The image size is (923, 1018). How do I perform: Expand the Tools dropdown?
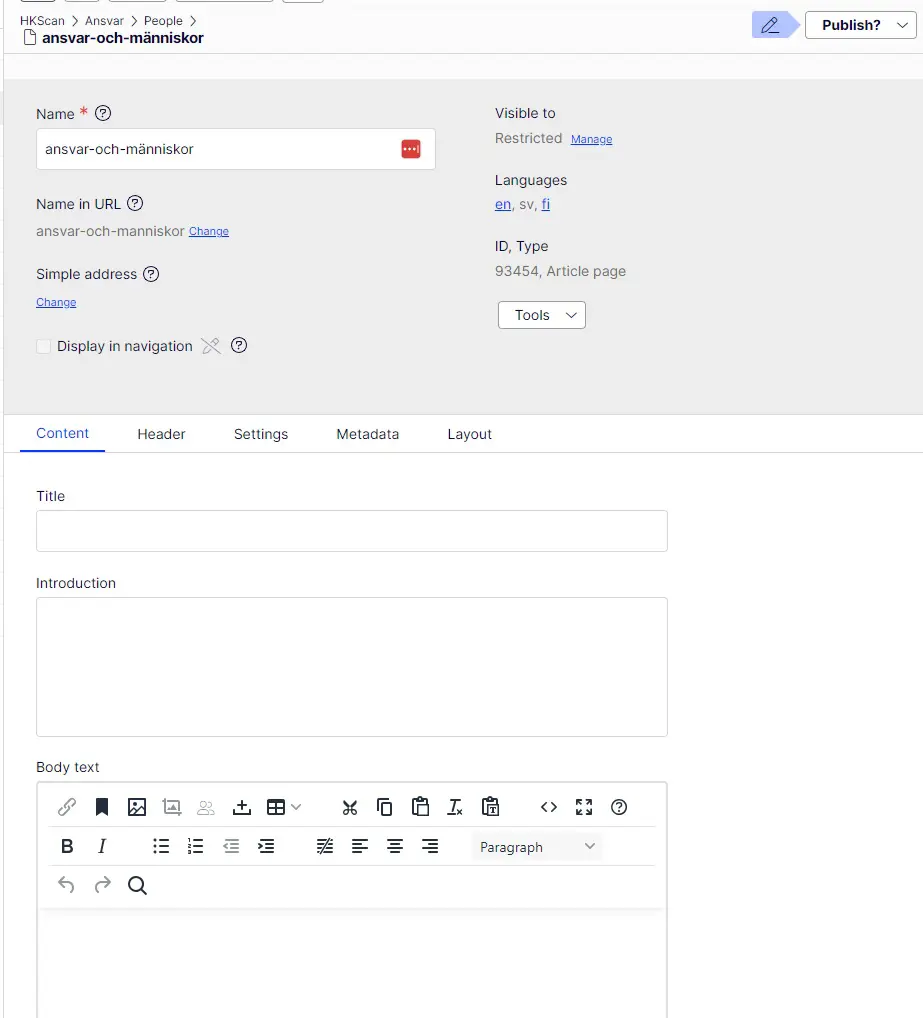[542, 315]
